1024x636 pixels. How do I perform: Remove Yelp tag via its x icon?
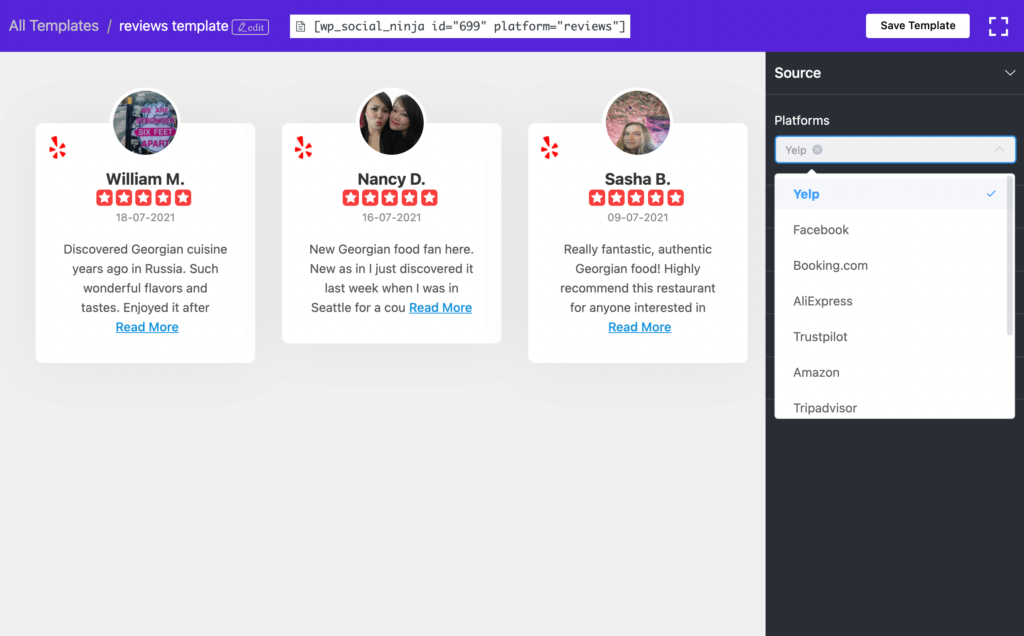817,150
